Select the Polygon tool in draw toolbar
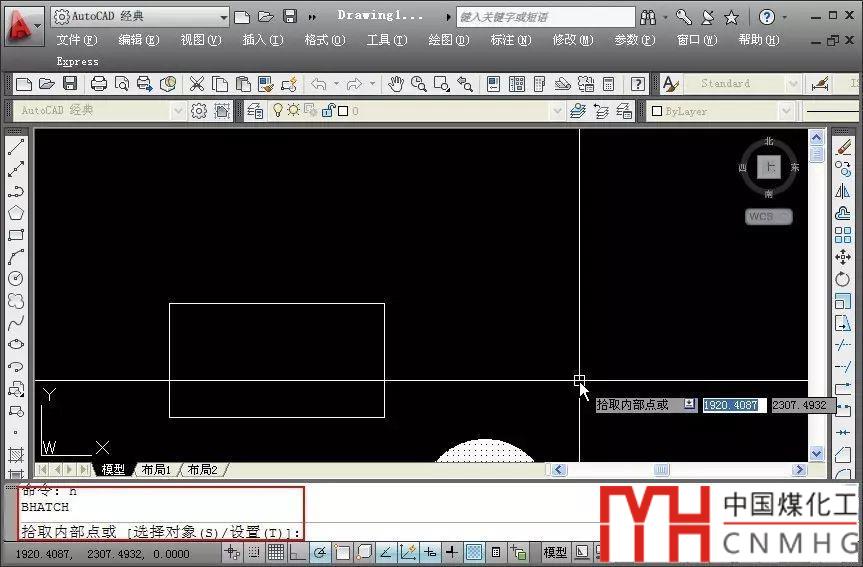This screenshot has width=863, height=567. tap(16, 213)
